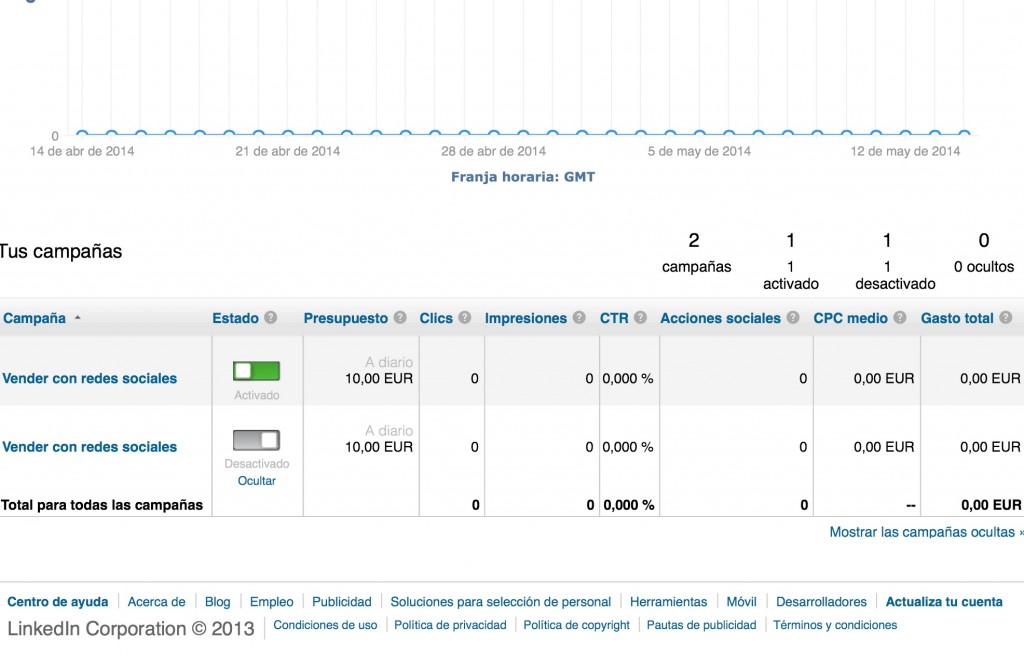Open Condiciones de uso link
The image size is (1024, 656).
tap(325, 625)
